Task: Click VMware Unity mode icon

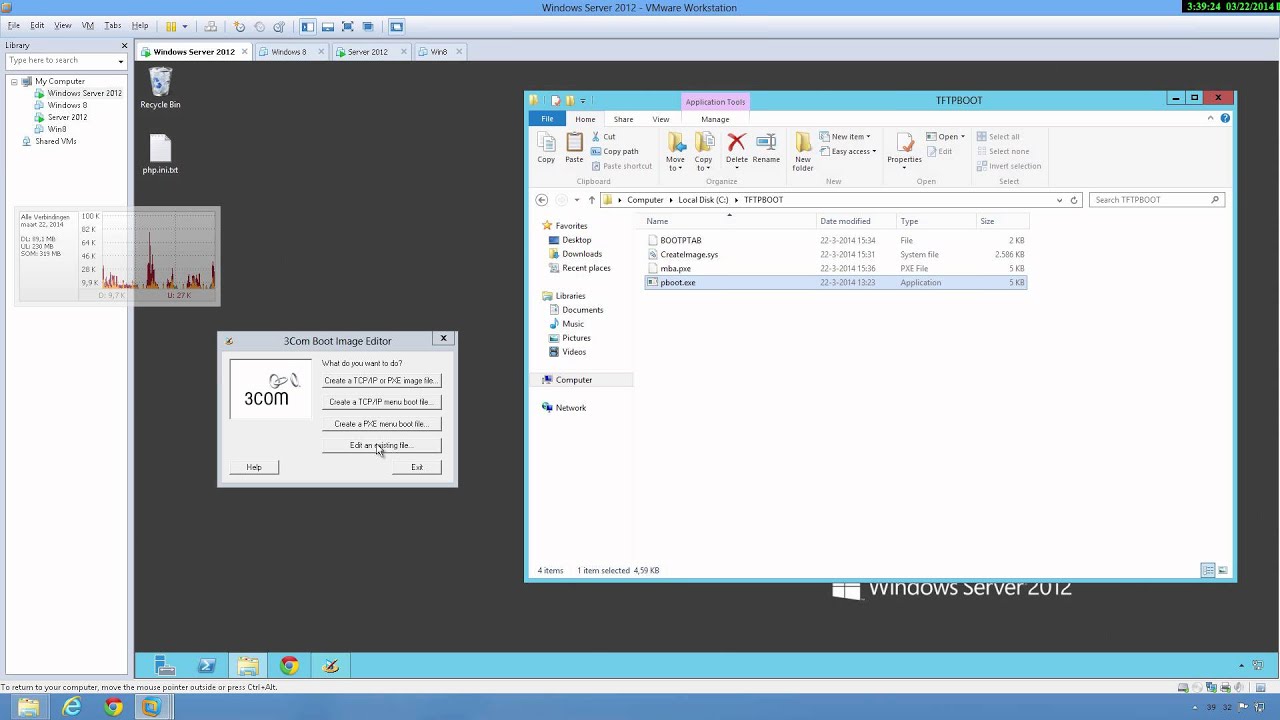Action: tap(368, 26)
